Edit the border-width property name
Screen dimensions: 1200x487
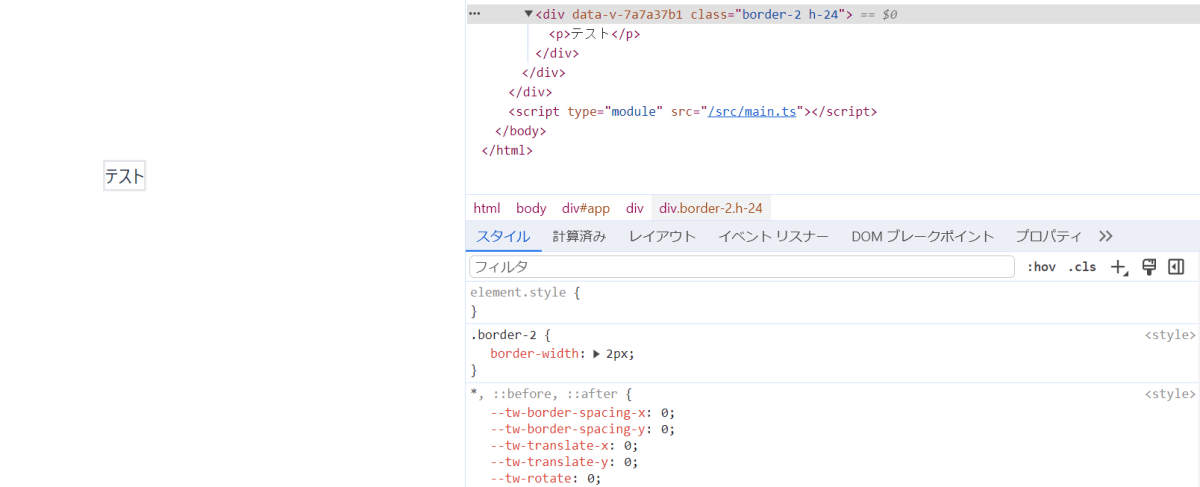tap(534, 353)
